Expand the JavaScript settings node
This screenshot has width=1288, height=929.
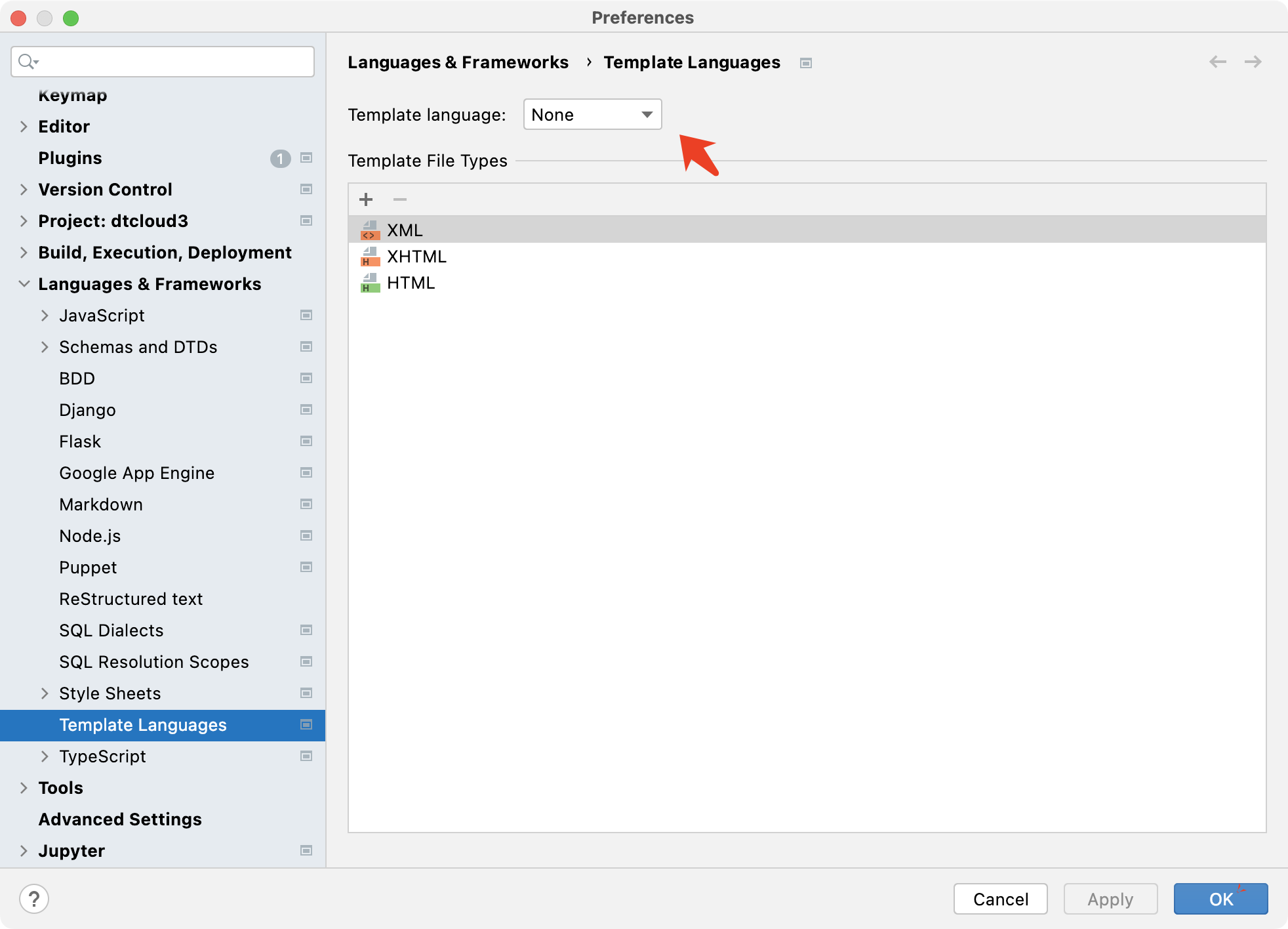tap(45, 316)
